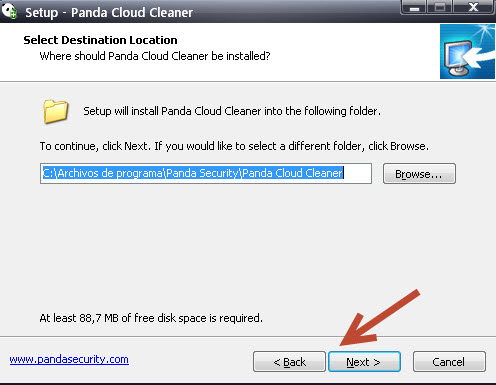Visit the www.pandasecurity.com link

pyautogui.click(x=69, y=359)
